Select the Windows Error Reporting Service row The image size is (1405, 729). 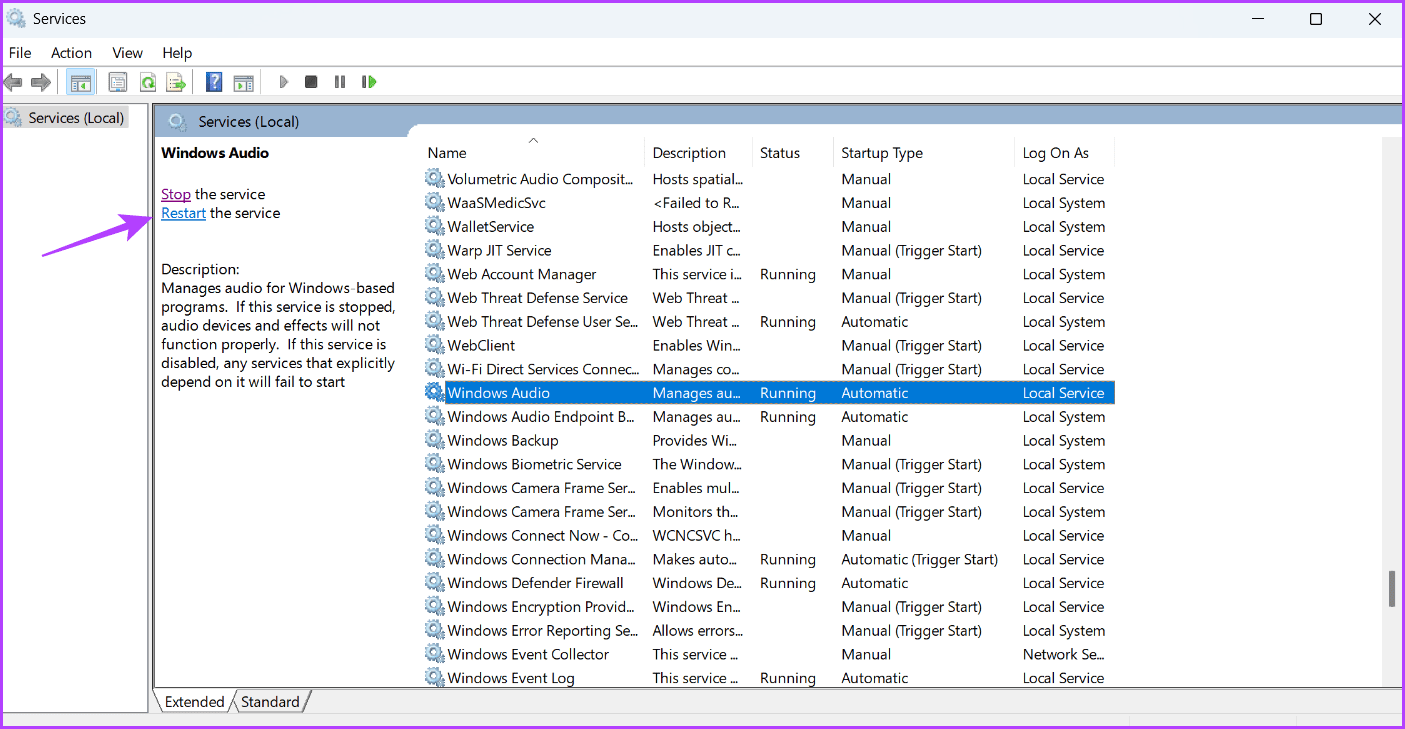[x=768, y=631]
